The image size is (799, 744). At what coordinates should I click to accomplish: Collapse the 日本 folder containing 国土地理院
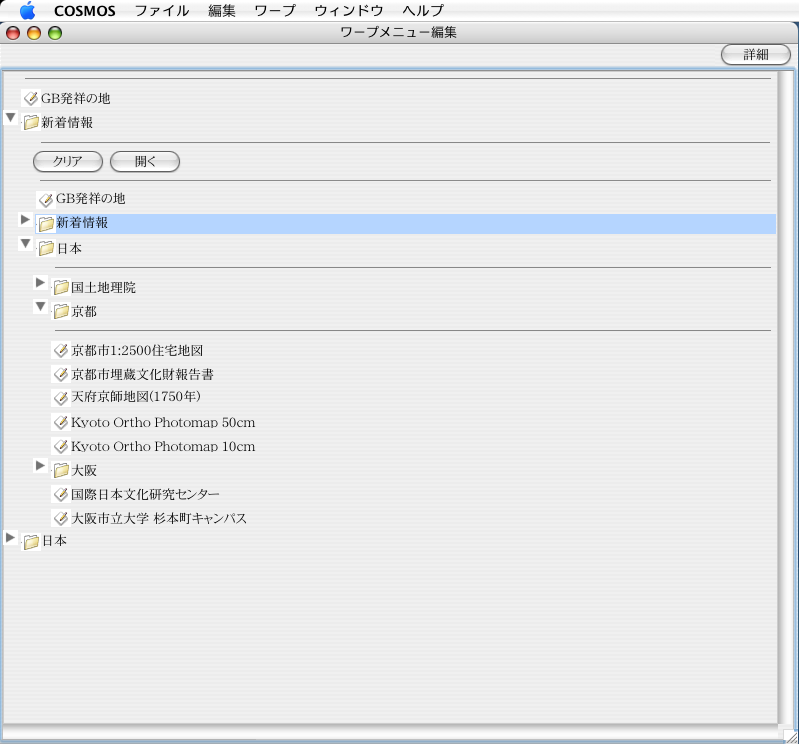[25, 244]
